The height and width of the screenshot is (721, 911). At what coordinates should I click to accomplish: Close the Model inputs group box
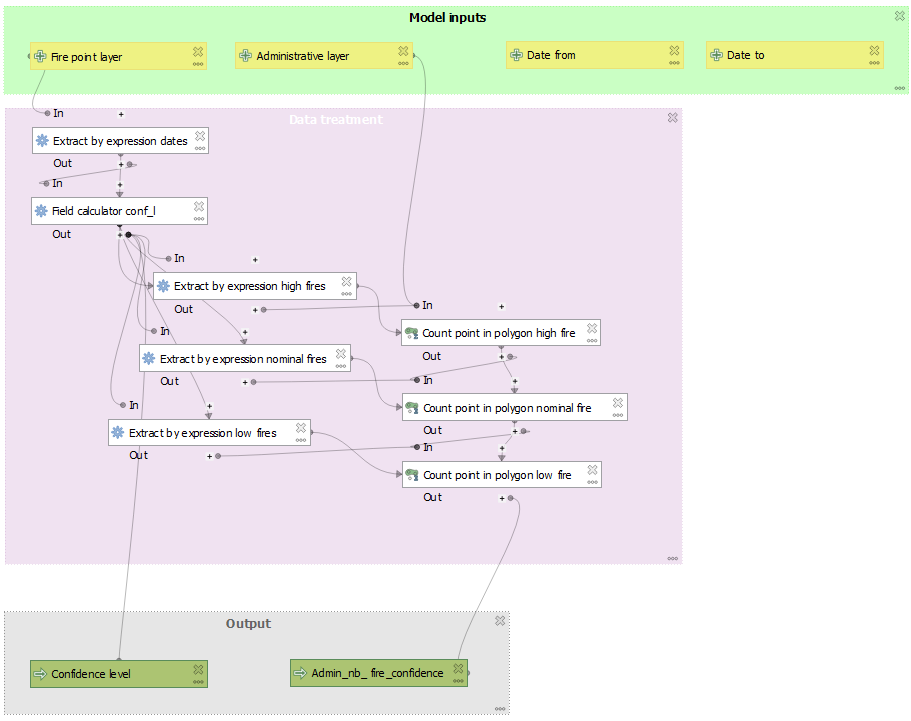point(899,16)
